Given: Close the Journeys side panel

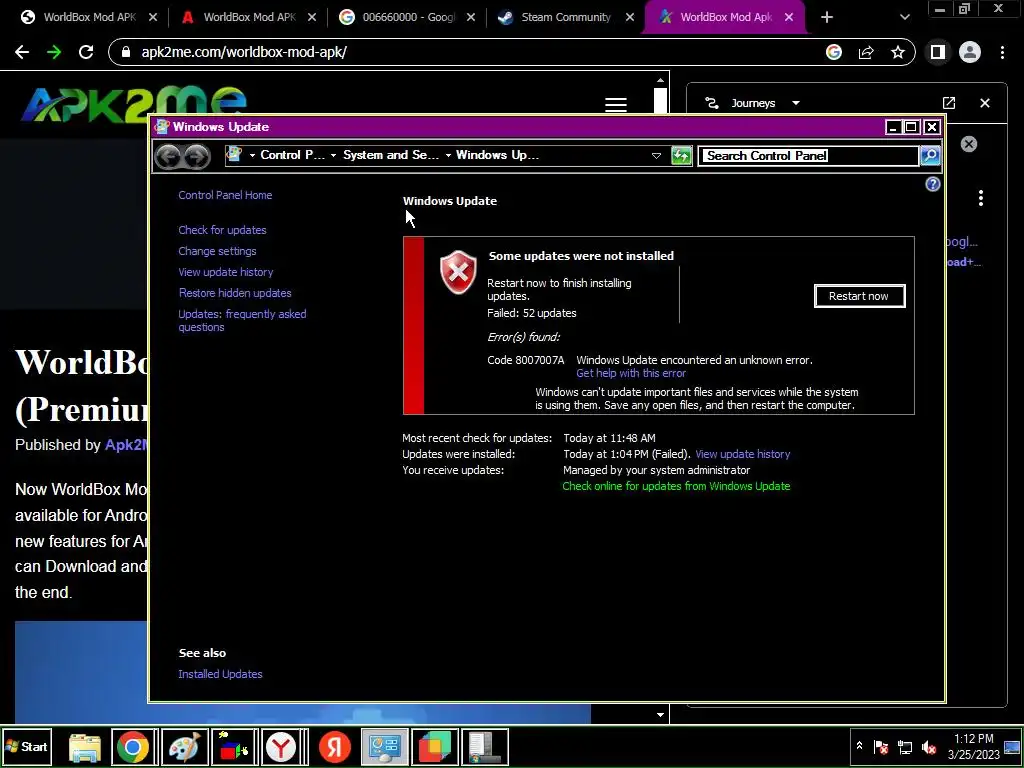Looking at the screenshot, I should [x=985, y=103].
